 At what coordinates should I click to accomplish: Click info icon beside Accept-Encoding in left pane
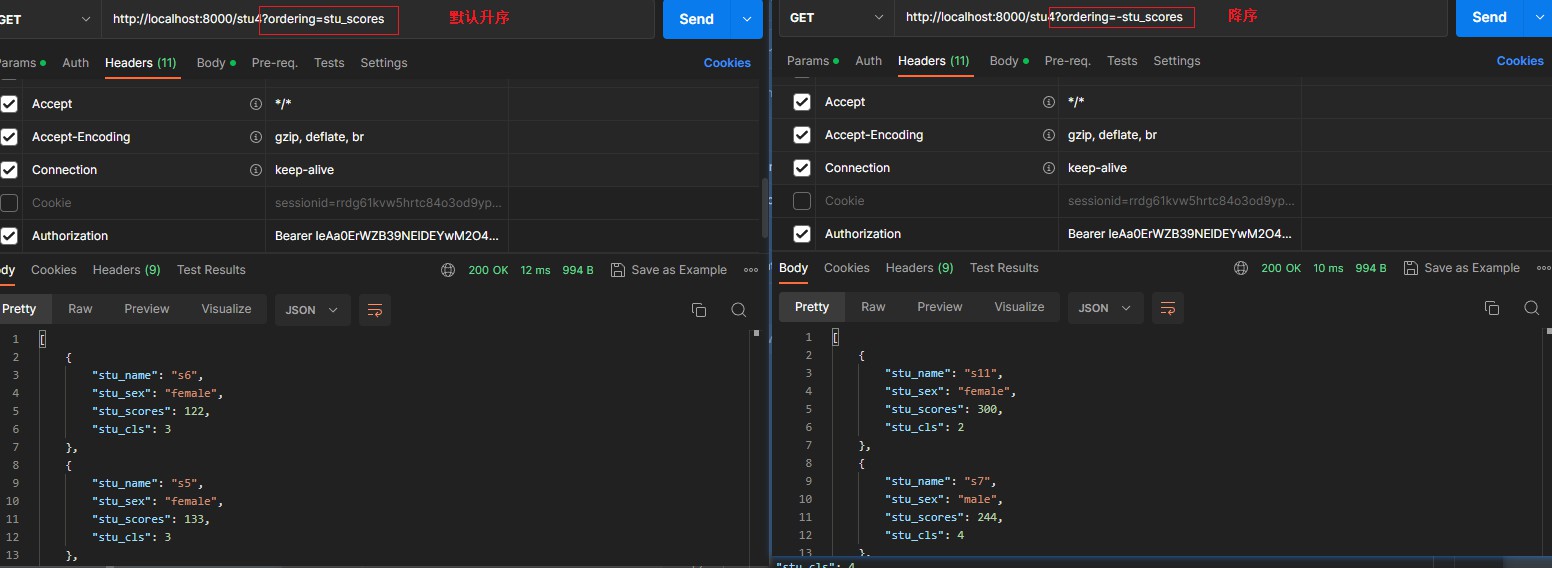coord(255,137)
